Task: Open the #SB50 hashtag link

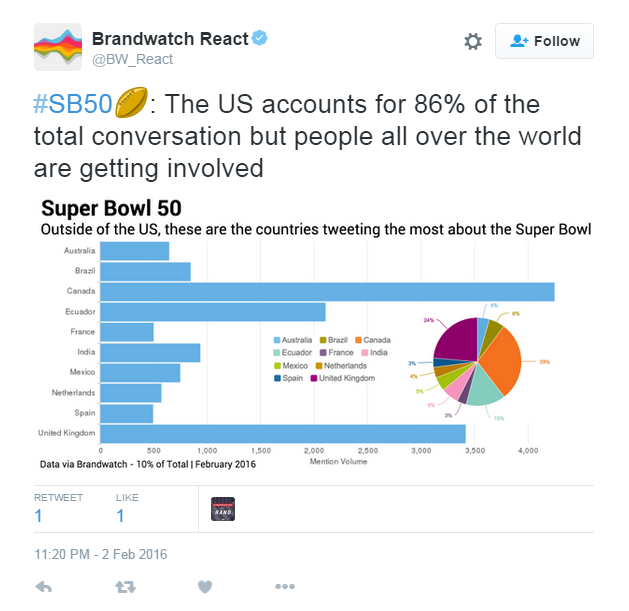Action: (x=73, y=104)
